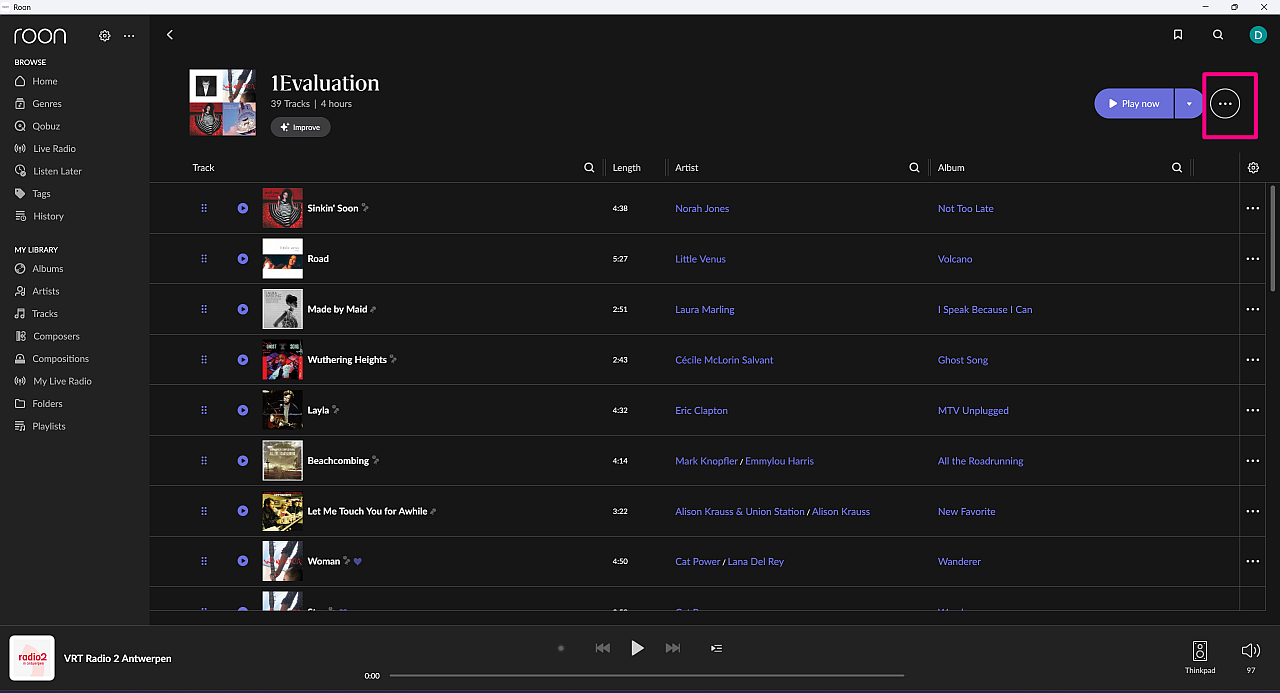Open more options for the Layla track
The image size is (1280, 693).
coord(1252,410)
